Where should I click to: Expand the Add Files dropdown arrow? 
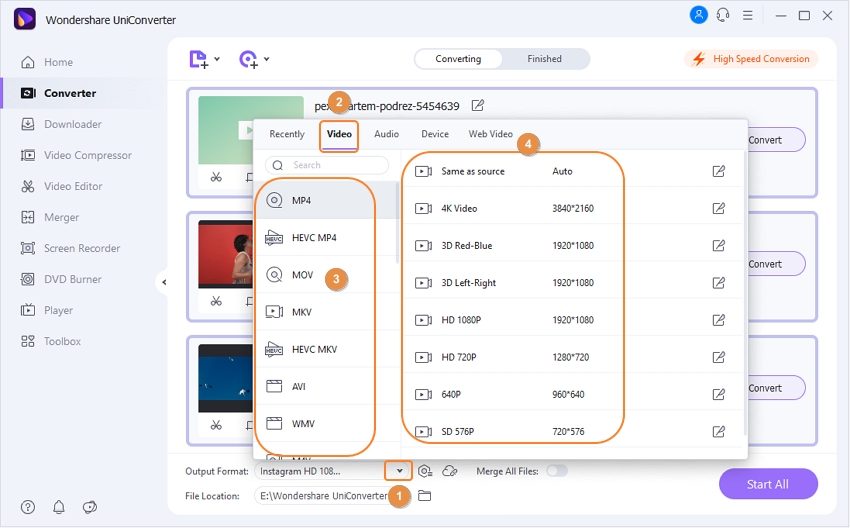click(217, 59)
